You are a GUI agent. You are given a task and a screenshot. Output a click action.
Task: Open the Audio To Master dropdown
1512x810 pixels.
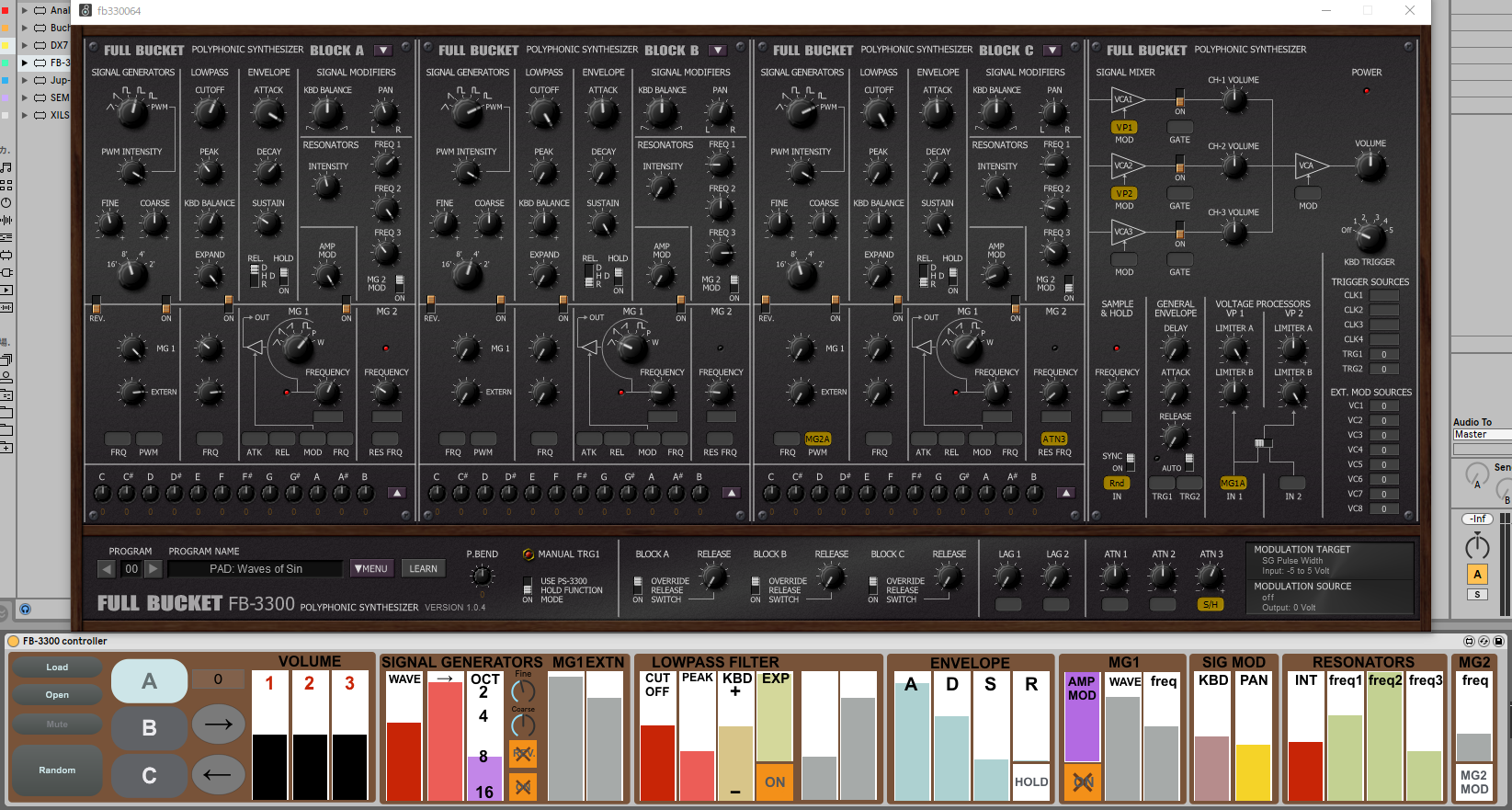(x=1481, y=434)
